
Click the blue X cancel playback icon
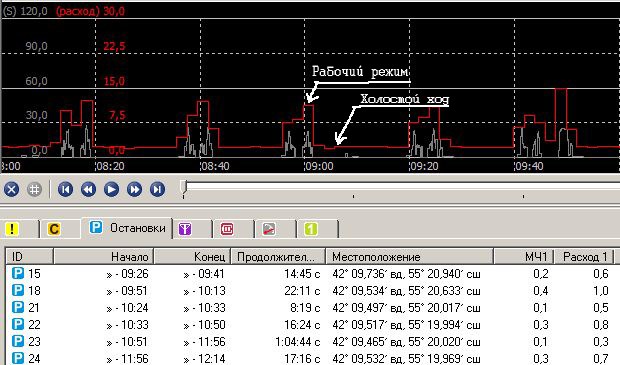coord(11,189)
